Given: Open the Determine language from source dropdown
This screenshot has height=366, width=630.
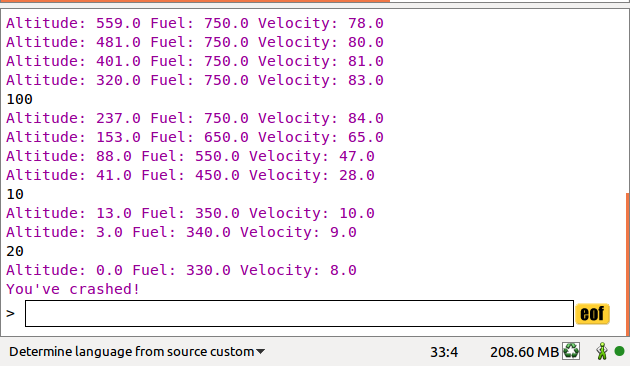Looking at the screenshot, I should pos(137,352).
